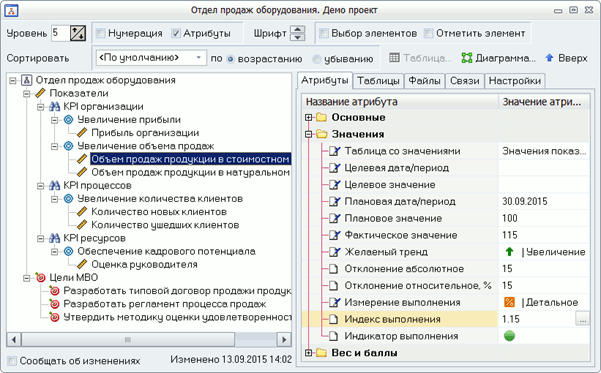
Task: Click the Диаграмма... button
Action: click(x=498, y=58)
